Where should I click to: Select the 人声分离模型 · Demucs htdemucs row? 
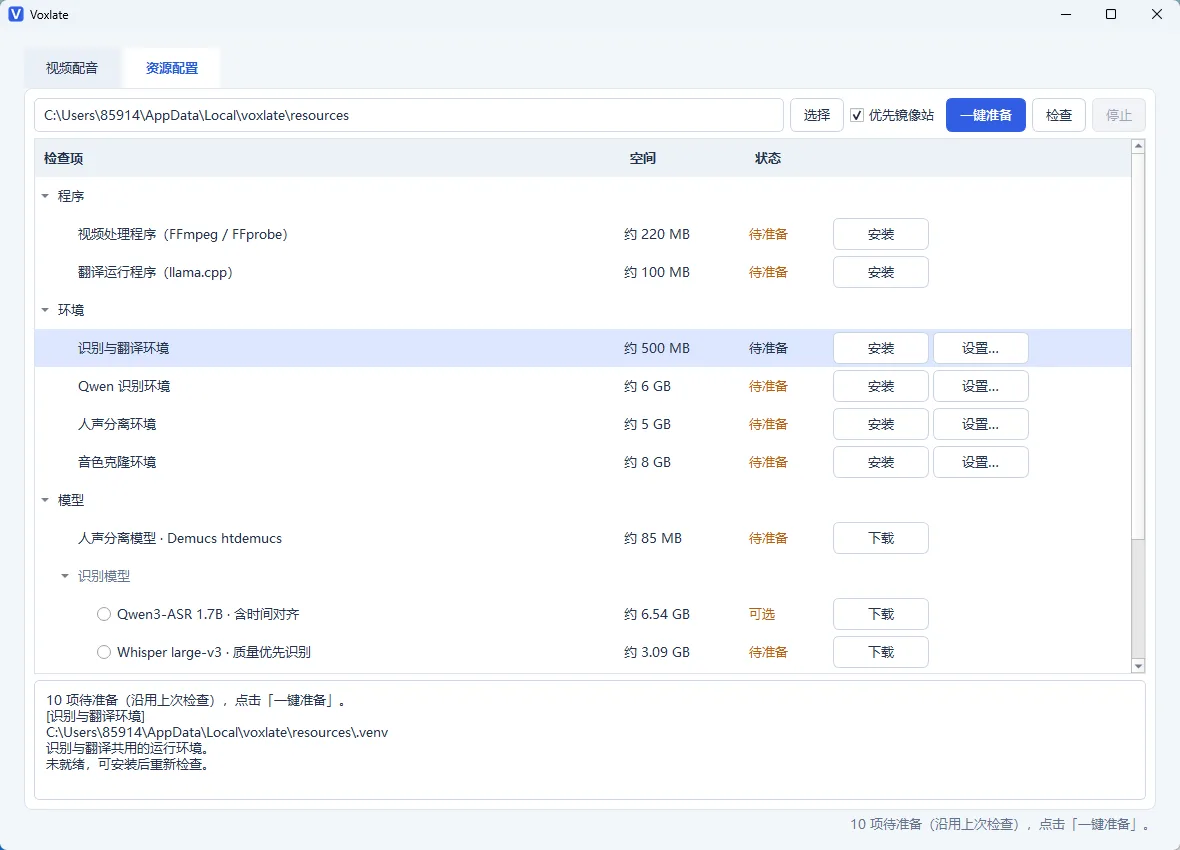click(x=582, y=538)
